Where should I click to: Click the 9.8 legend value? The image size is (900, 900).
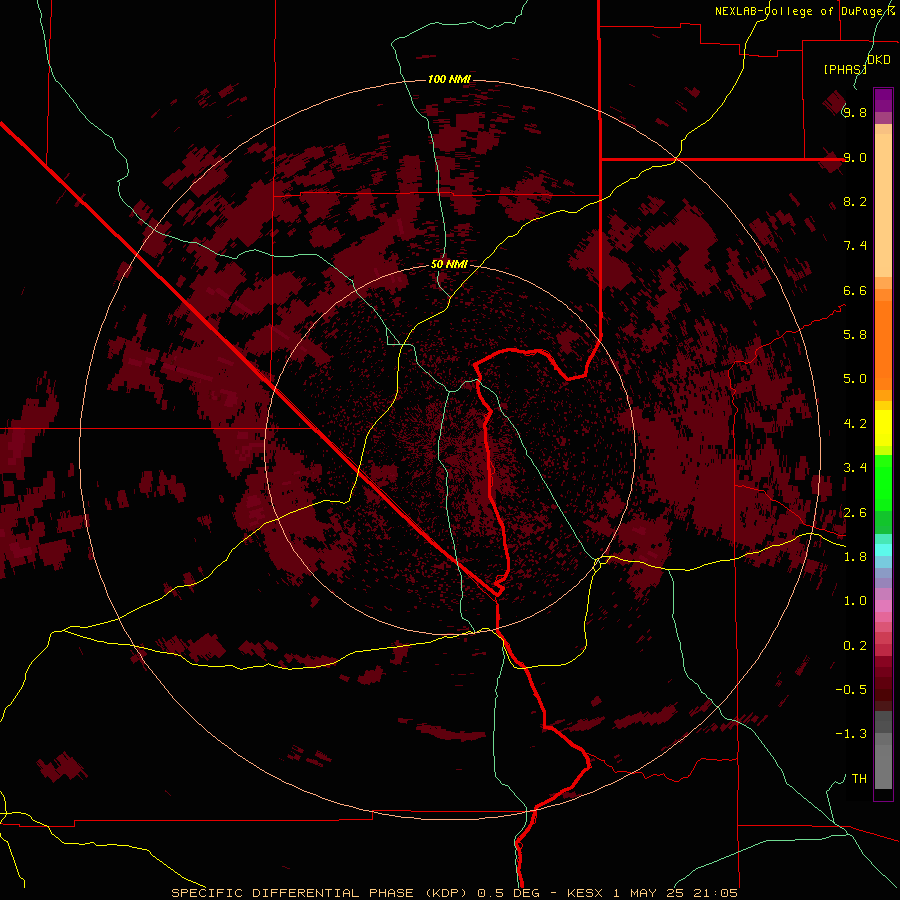(x=855, y=112)
